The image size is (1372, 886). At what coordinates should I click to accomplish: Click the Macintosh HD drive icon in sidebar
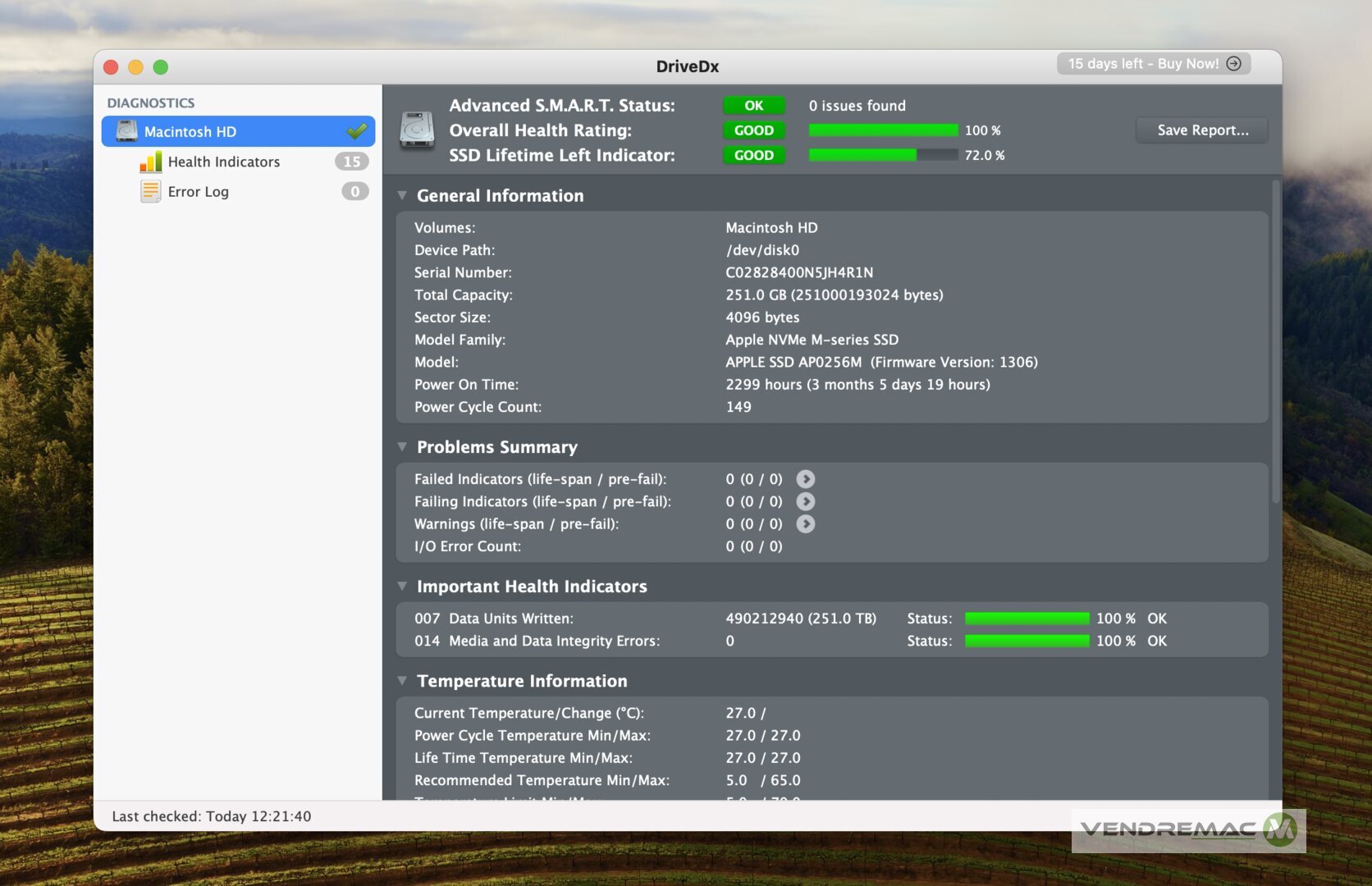pyautogui.click(x=126, y=131)
